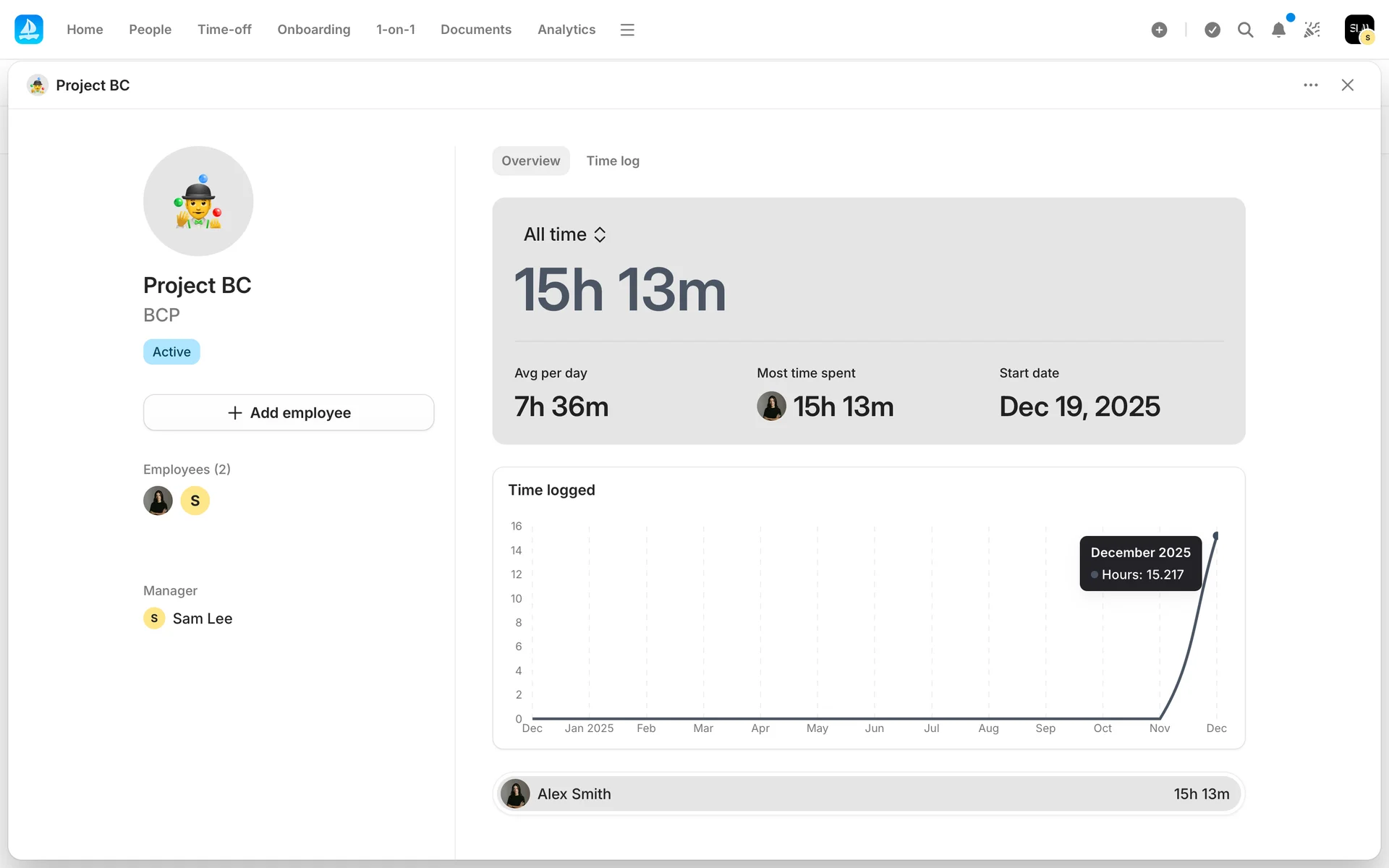Open search with magnifier icon

(1245, 30)
